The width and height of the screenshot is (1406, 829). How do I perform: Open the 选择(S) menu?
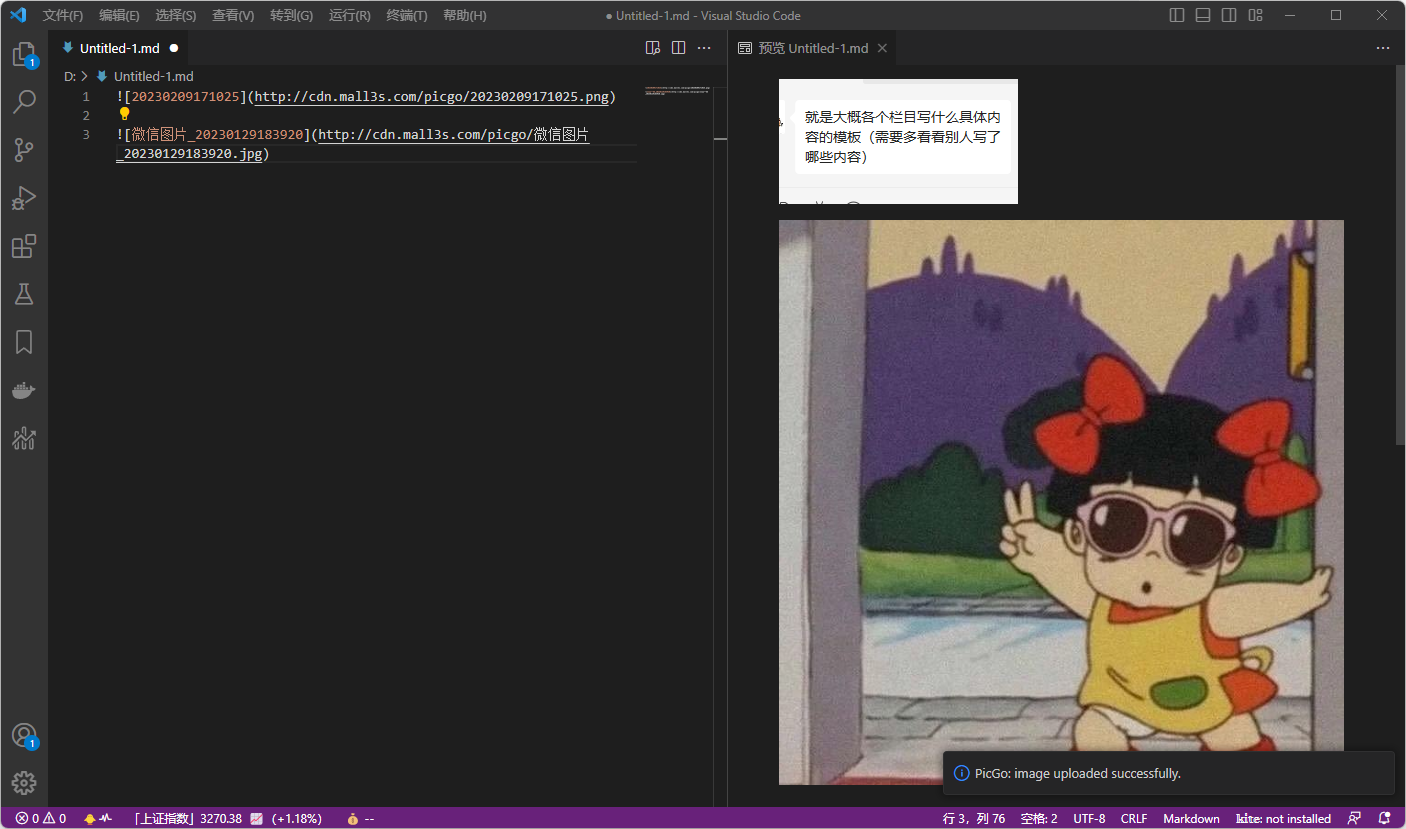point(176,16)
